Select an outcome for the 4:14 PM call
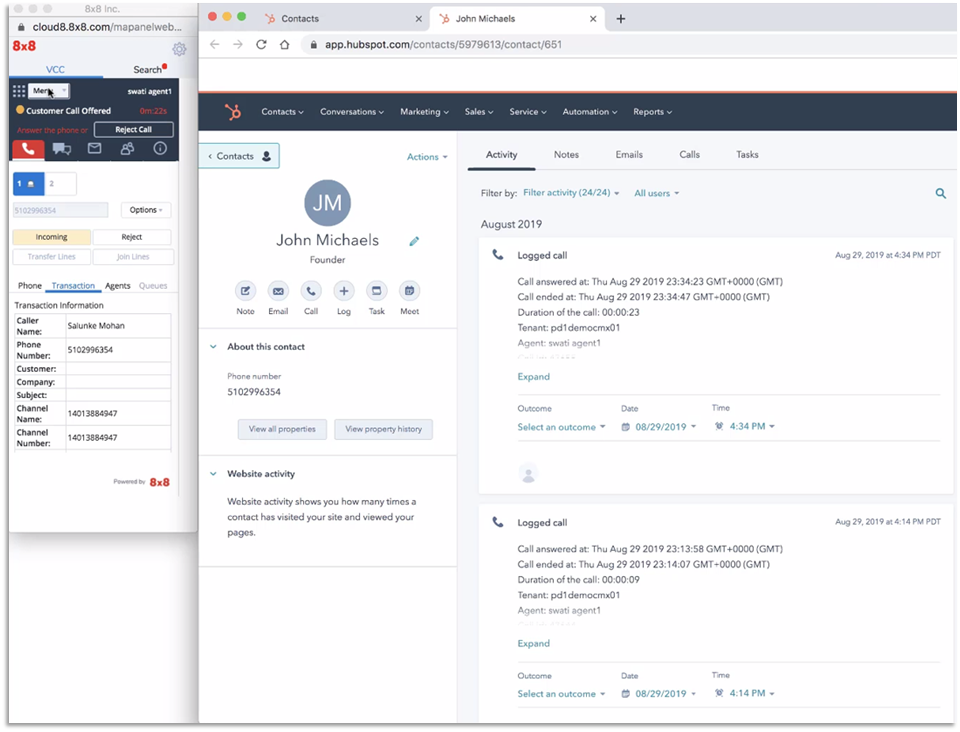Screen dimensions: 960x732 [561, 694]
